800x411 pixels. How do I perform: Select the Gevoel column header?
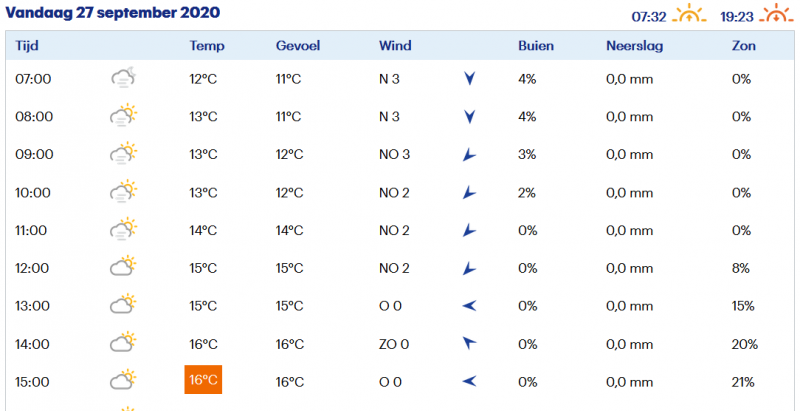pyautogui.click(x=297, y=46)
